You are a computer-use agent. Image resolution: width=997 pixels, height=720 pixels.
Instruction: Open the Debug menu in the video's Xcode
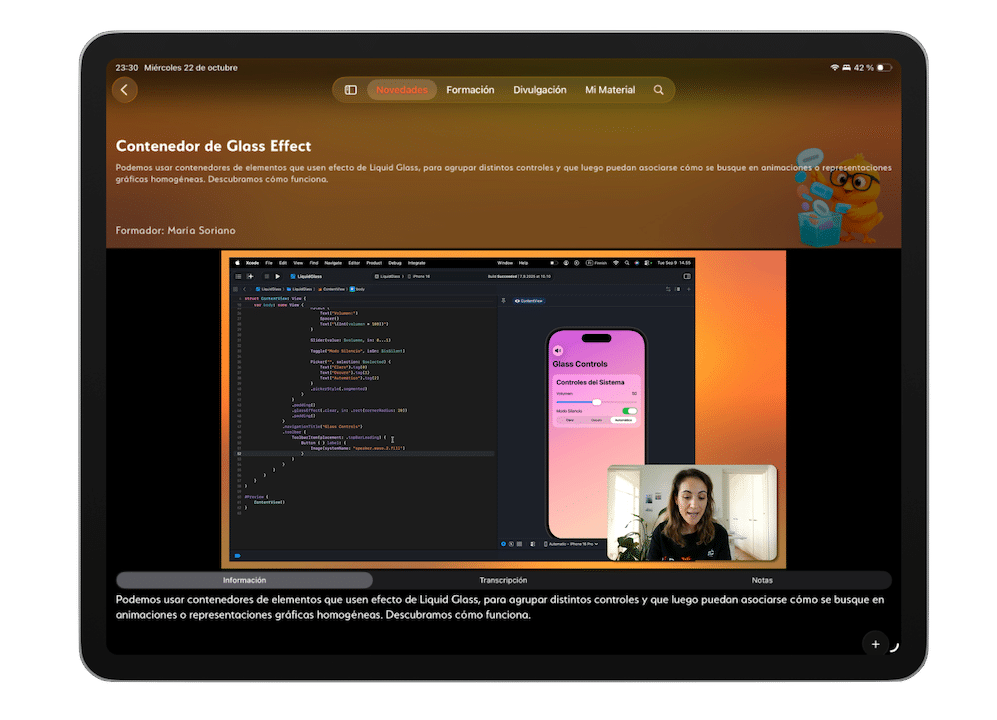point(395,263)
